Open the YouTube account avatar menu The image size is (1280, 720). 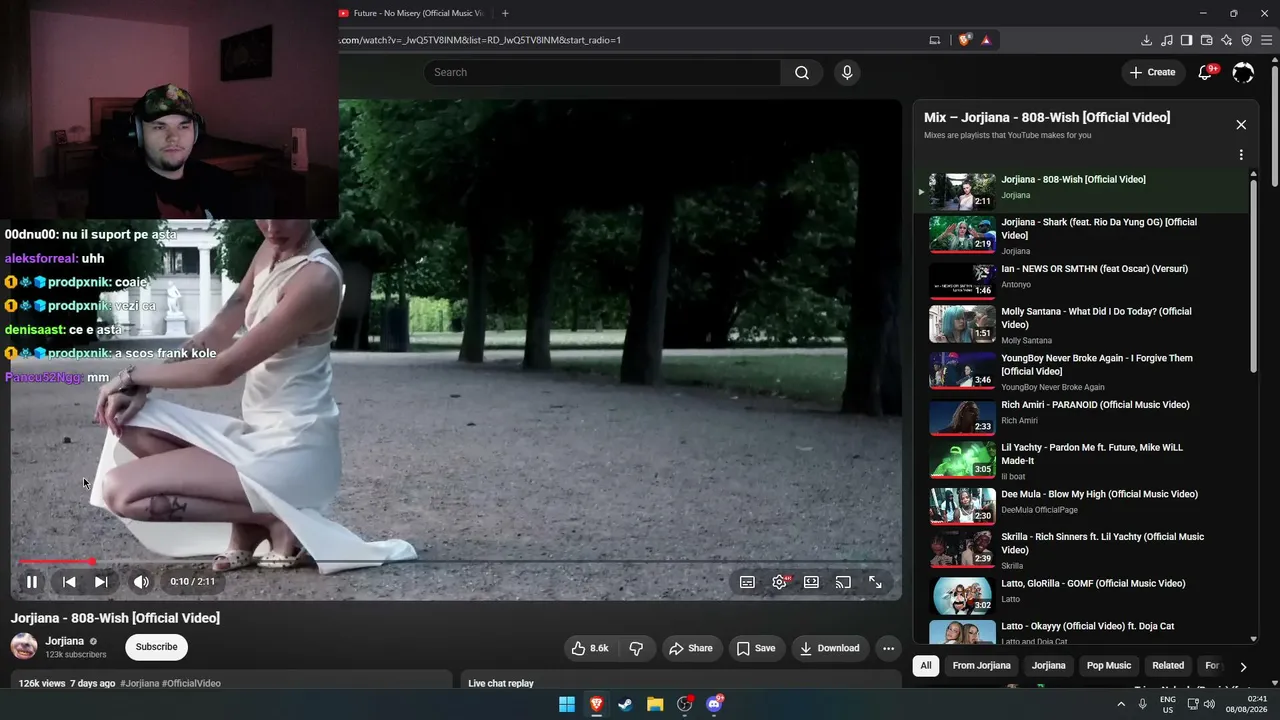(1243, 72)
